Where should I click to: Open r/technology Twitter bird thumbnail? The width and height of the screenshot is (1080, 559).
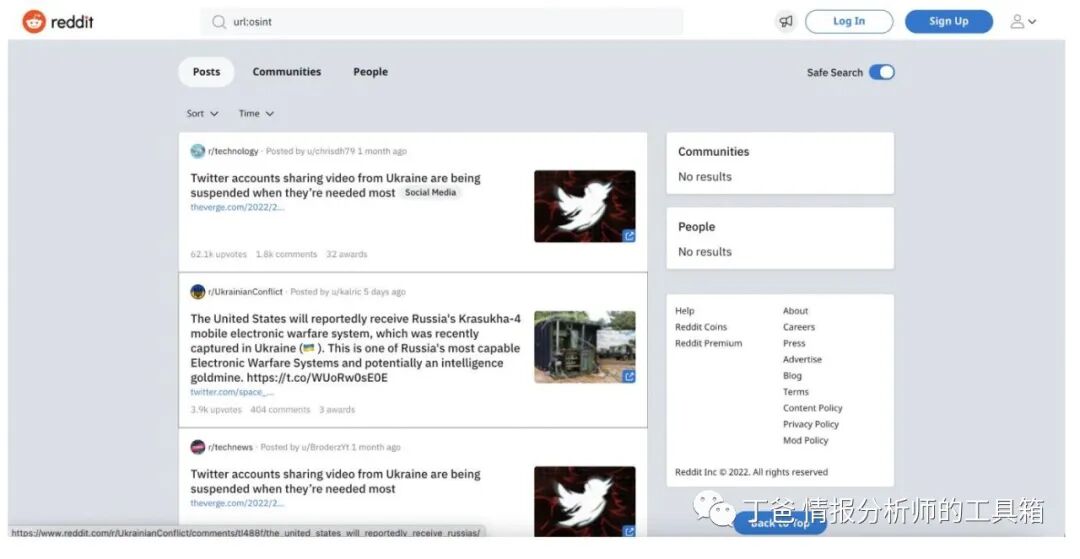tap(585, 207)
